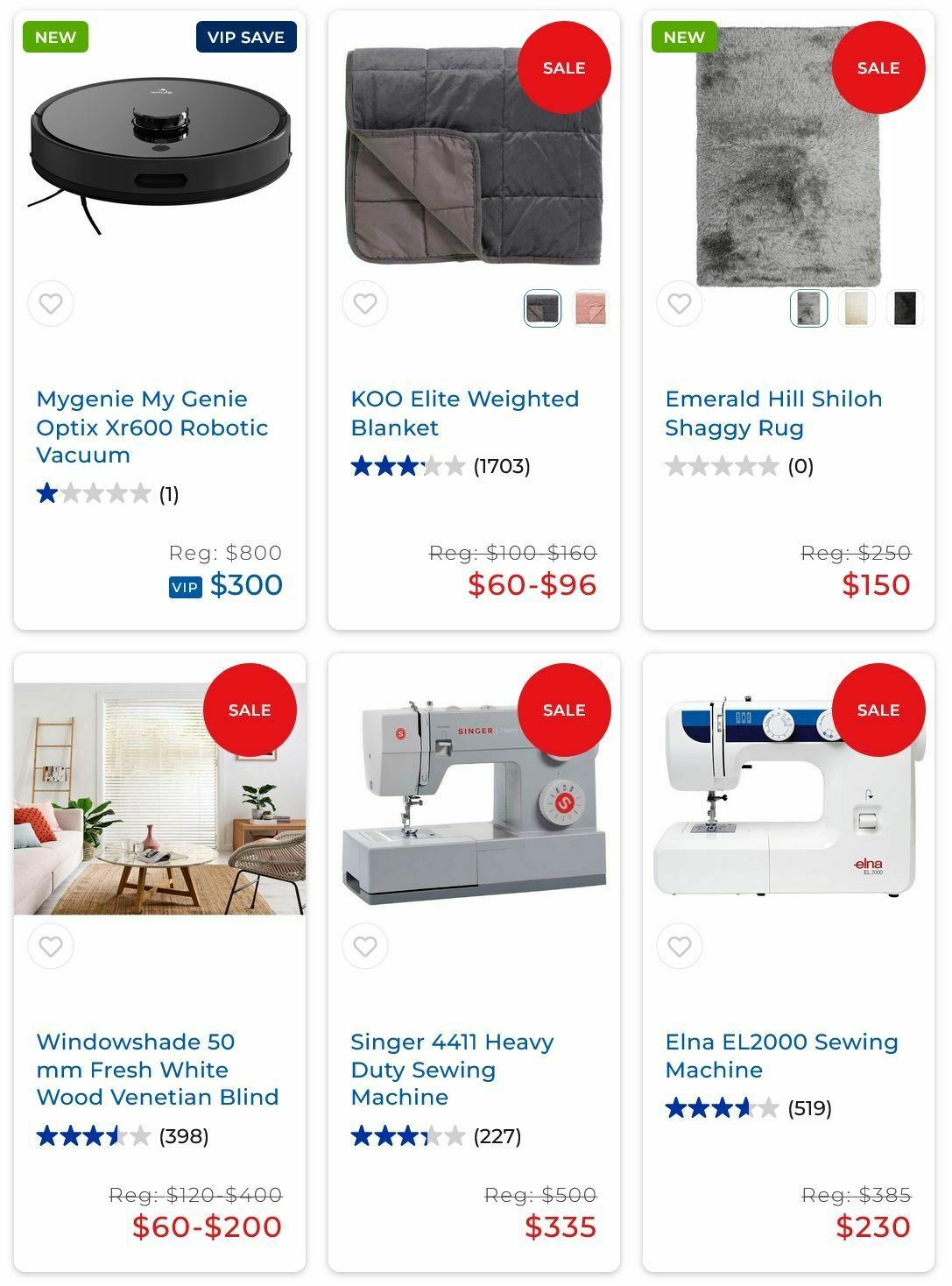This screenshot has height=1286, width=952.
Task: View star rating reviews for Singer 4411
Action: tap(435, 1136)
